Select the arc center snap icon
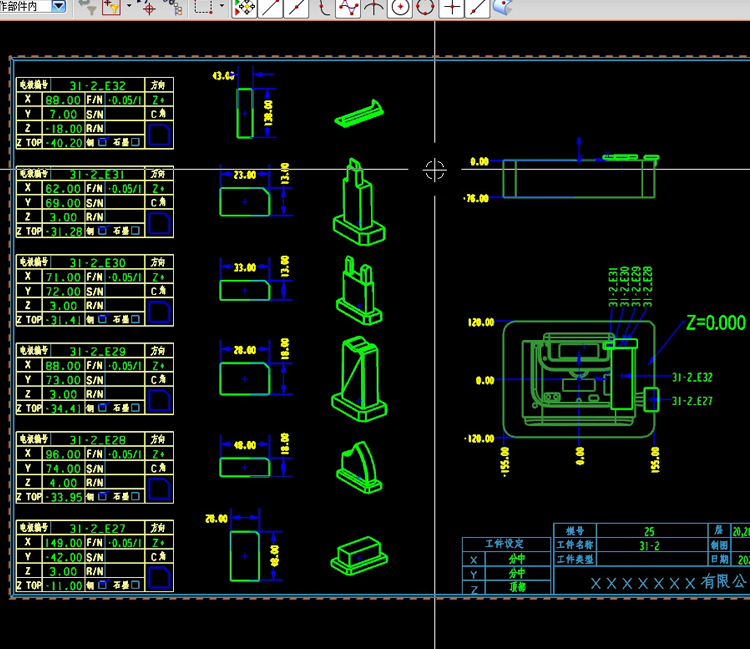Screen dimensions: 750x649 [x=400, y=8]
